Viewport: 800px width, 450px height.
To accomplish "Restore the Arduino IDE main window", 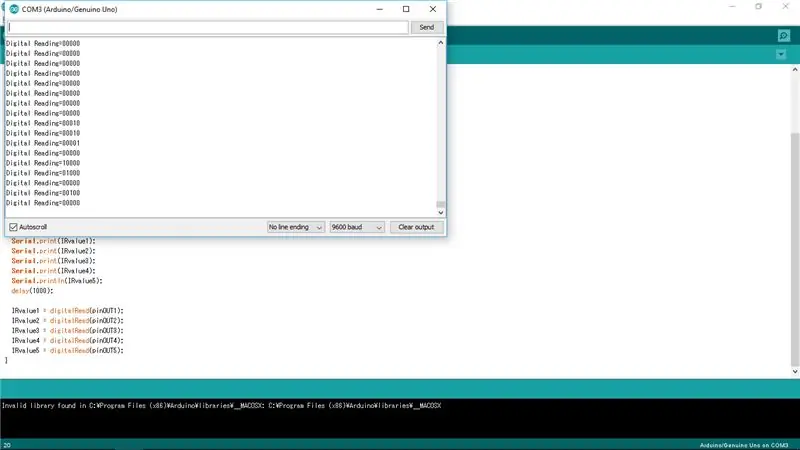I will (759, 6).
